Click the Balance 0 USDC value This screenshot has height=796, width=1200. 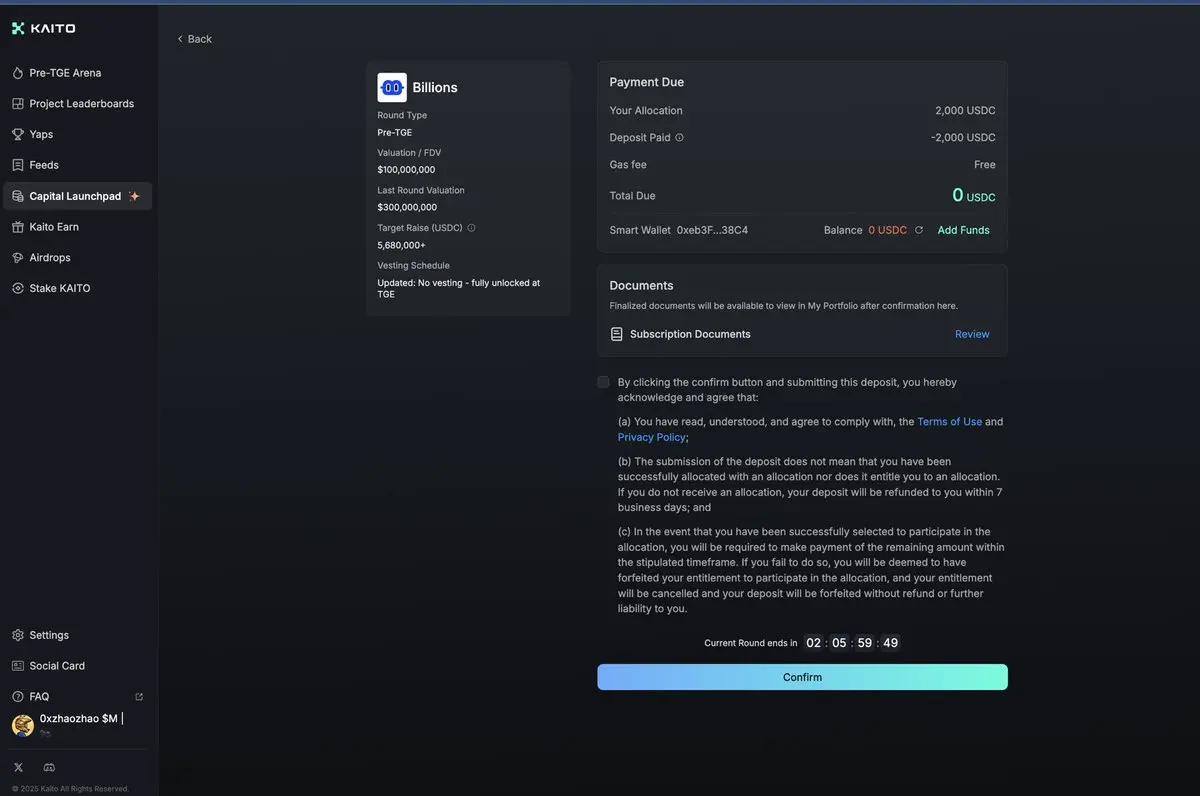tap(887, 230)
